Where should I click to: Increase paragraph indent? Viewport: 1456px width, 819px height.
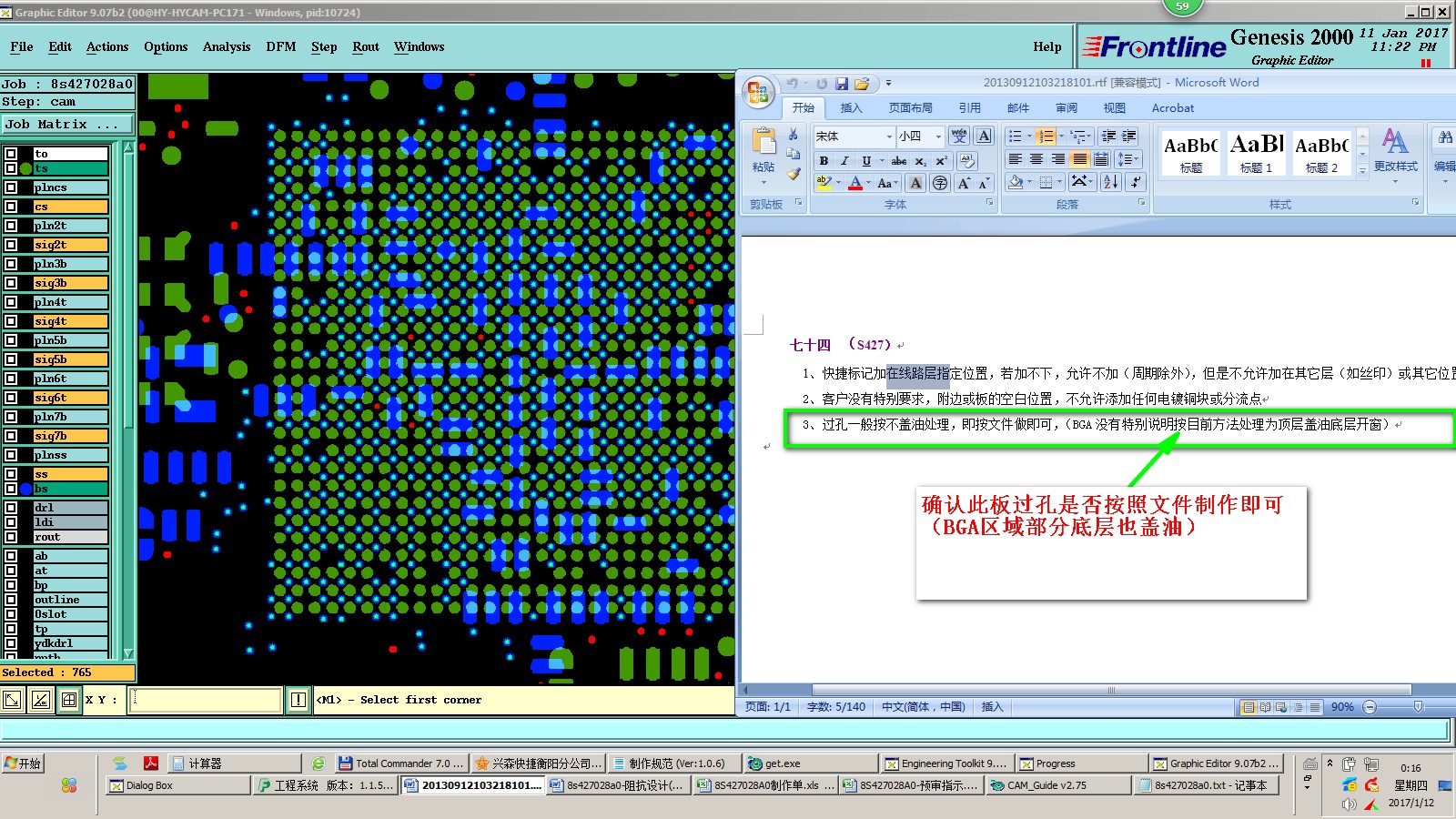click(1129, 136)
